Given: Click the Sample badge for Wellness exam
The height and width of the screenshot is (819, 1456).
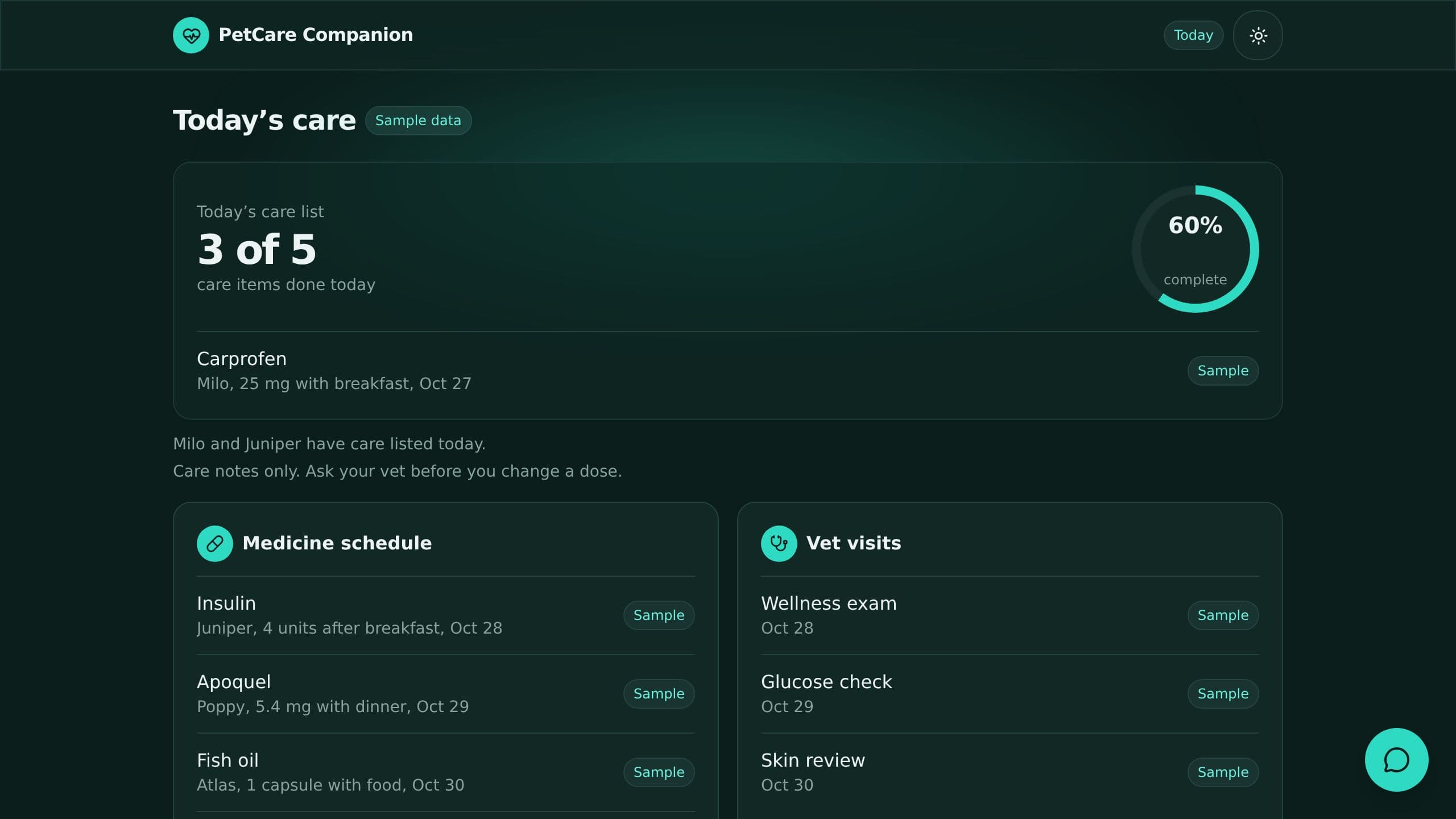Looking at the screenshot, I should 1223,615.
